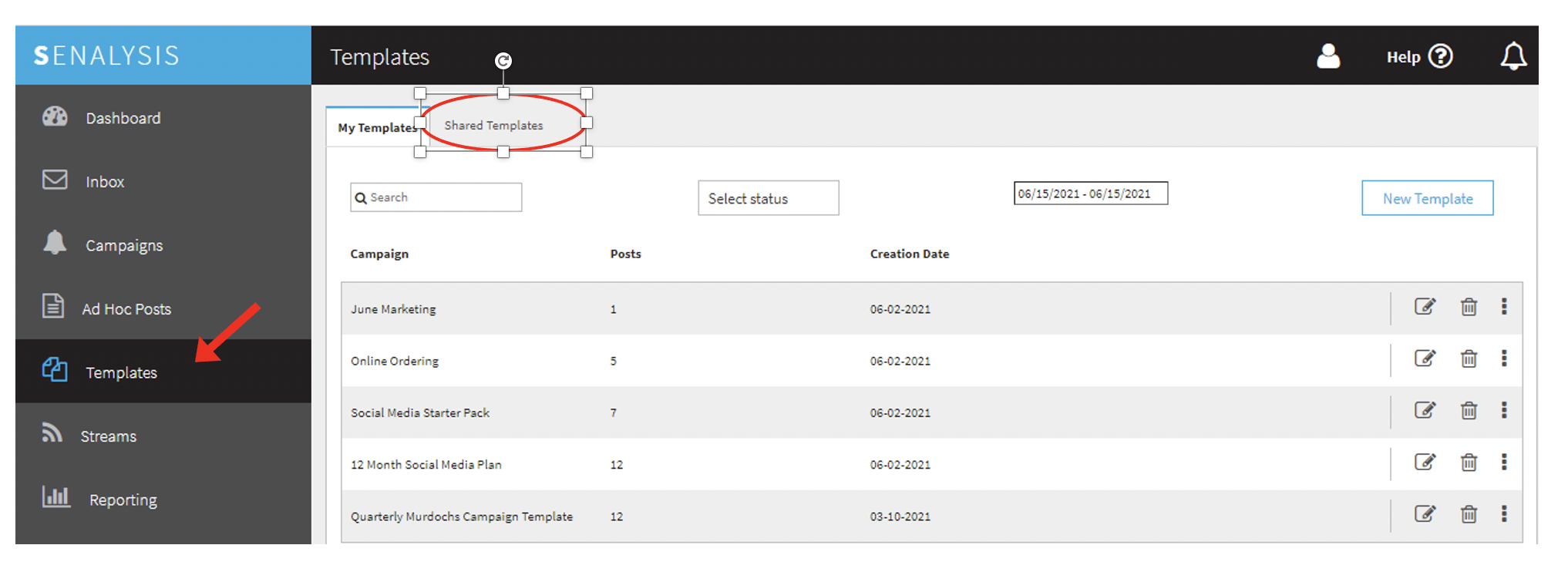Delete the Online Ordering template
Screen dimensions: 1568x572
[1469, 358]
